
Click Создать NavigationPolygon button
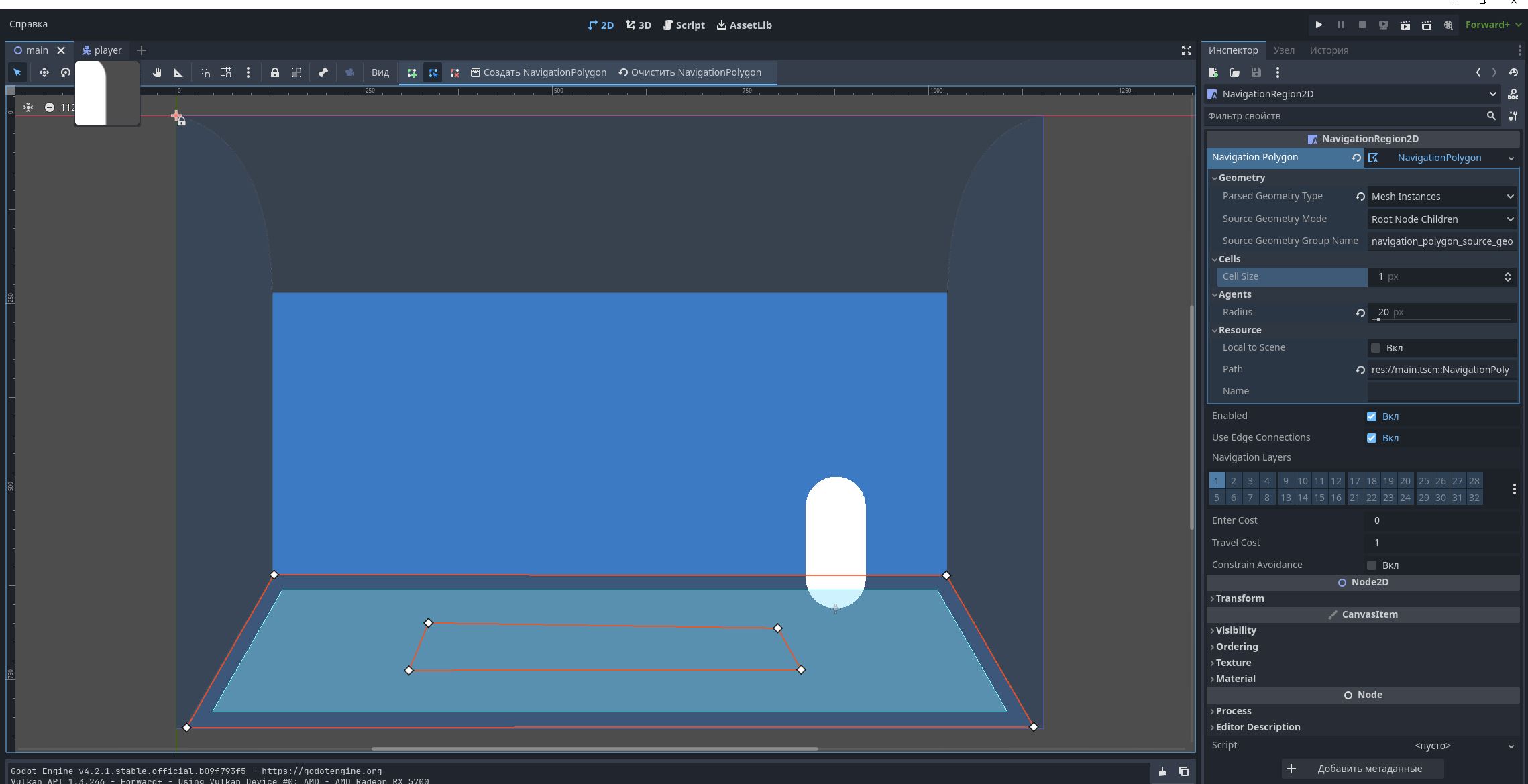[538, 72]
